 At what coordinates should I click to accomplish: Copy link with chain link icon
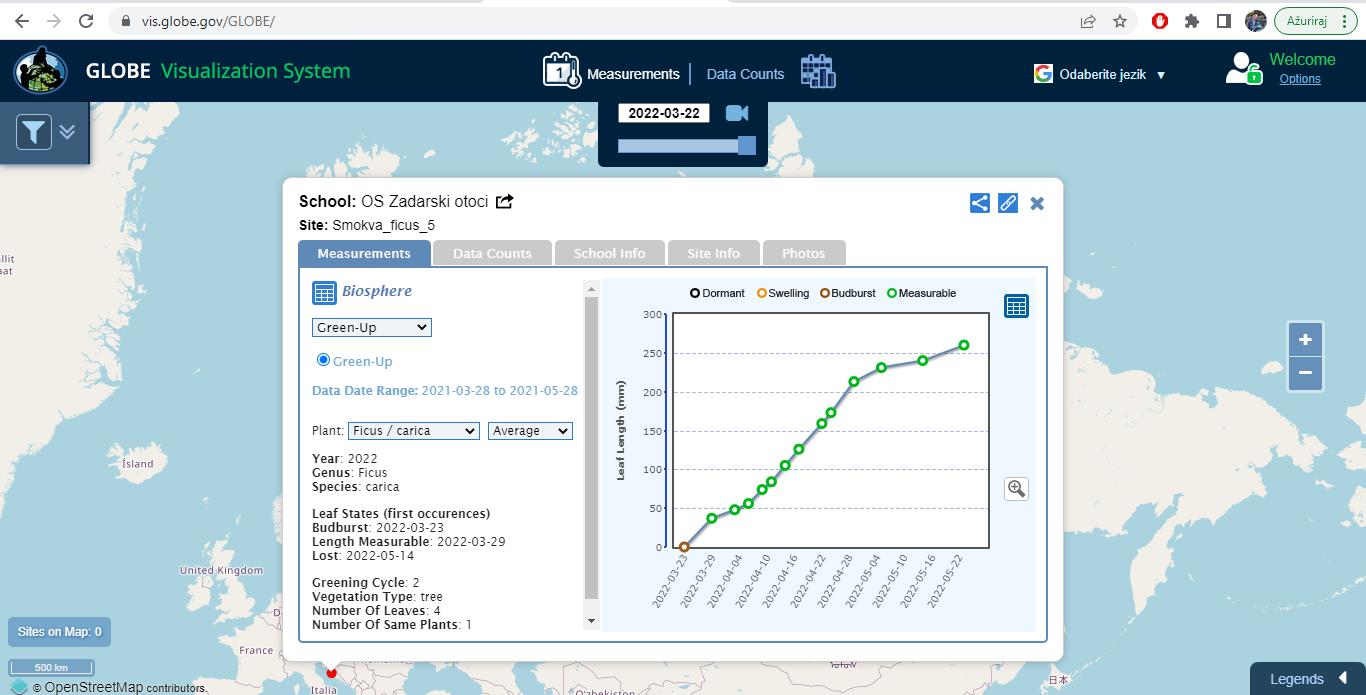click(x=1008, y=203)
